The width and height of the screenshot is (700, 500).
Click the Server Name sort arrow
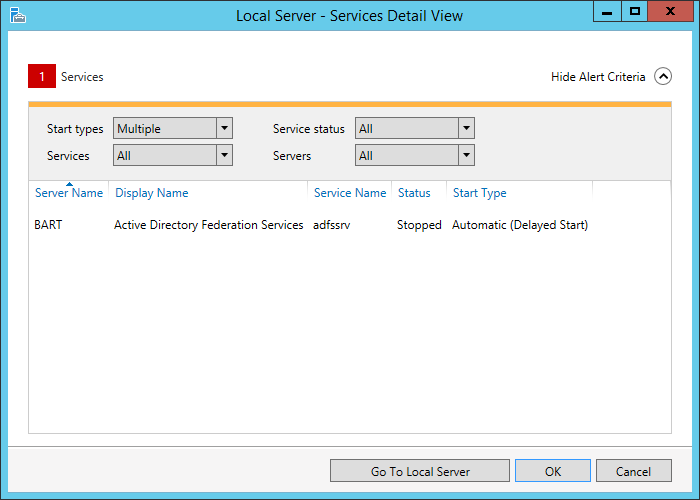pos(69,184)
